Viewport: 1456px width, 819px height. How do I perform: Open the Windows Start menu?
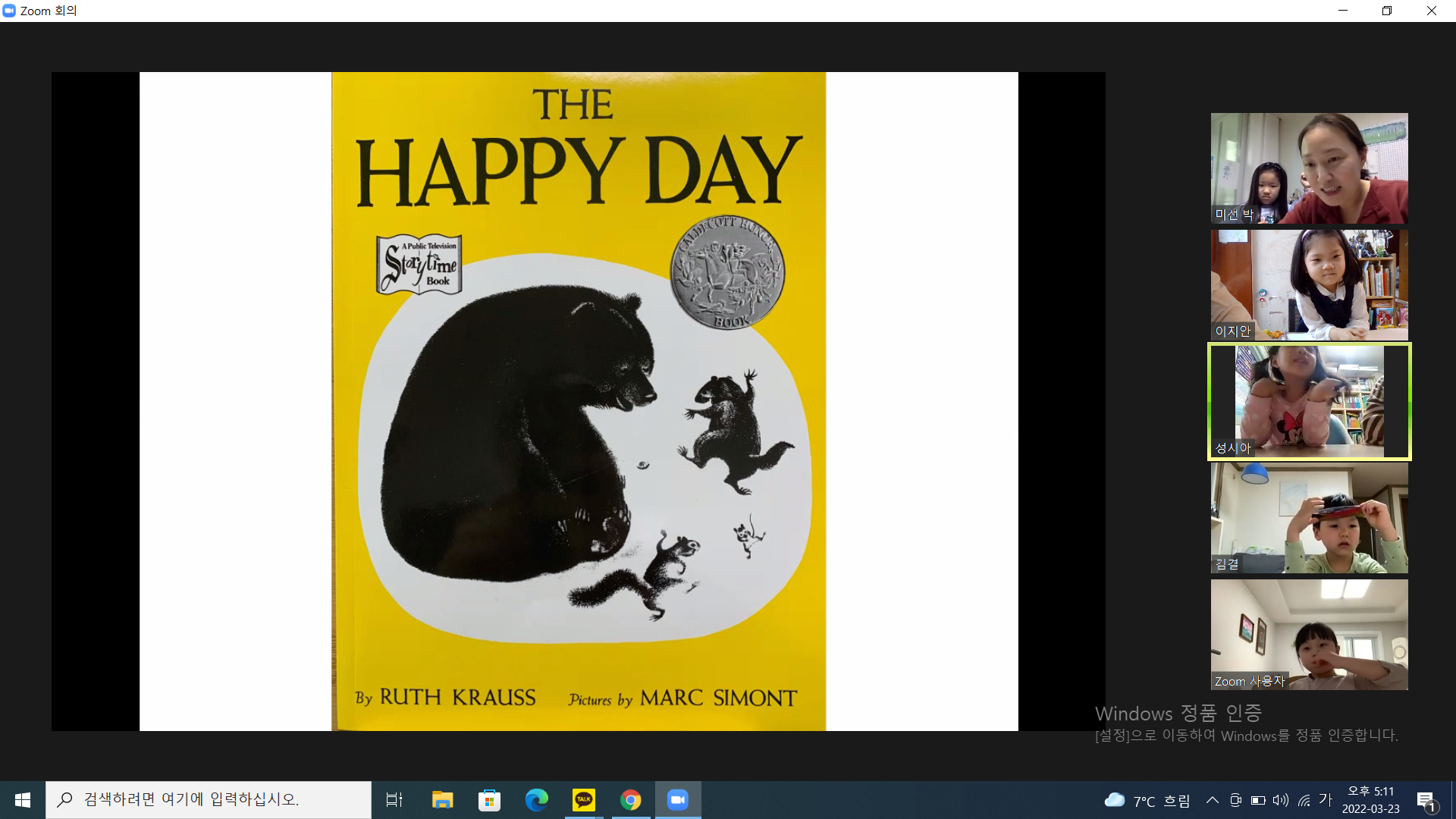(x=23, y=800)
